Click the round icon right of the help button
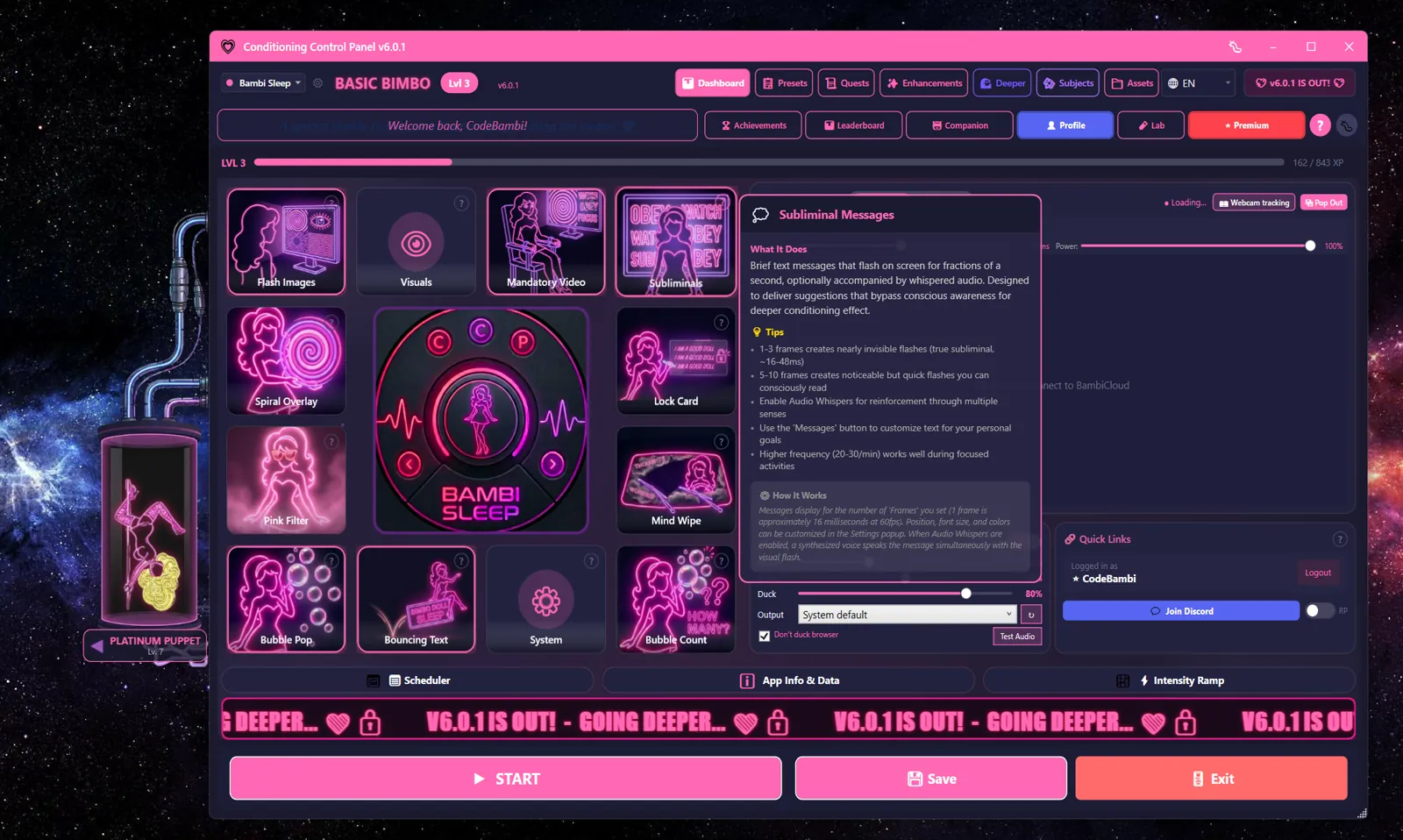This screenshot has width=1403, height=840. pos(1346,125)
